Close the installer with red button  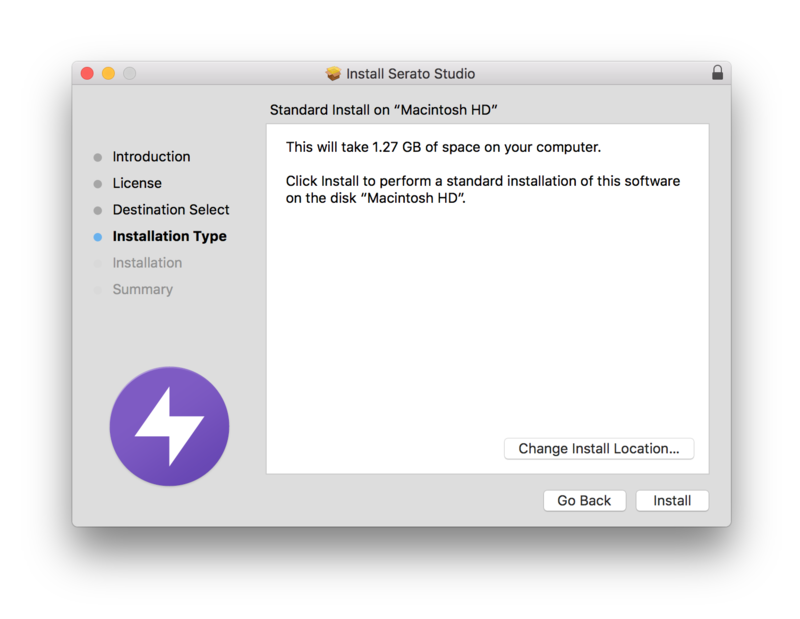(x=87, y=73)
